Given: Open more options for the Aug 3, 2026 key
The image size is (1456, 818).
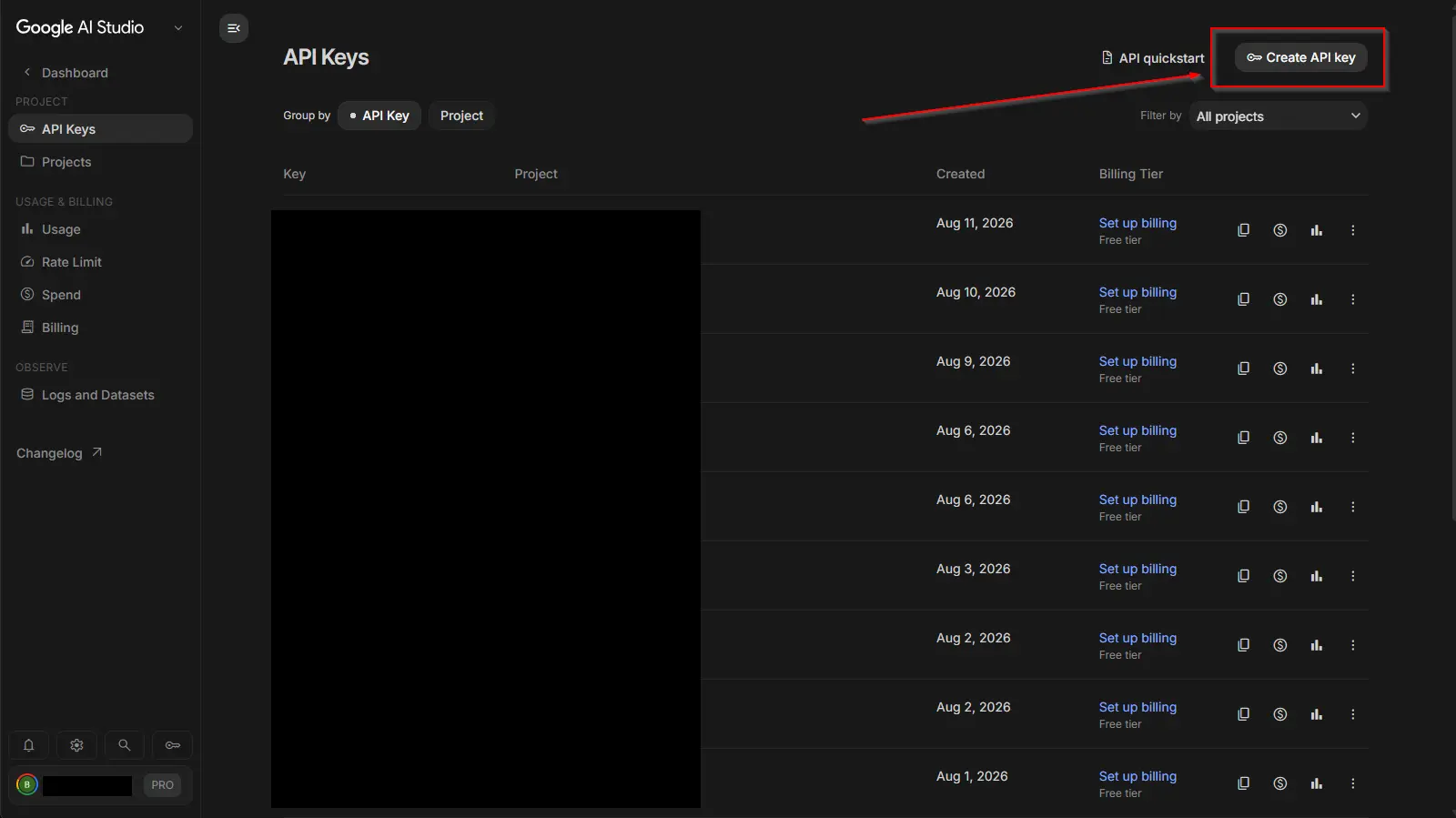Looking at the screenshot, I should pyautogui.click(x=1352, y=576).
